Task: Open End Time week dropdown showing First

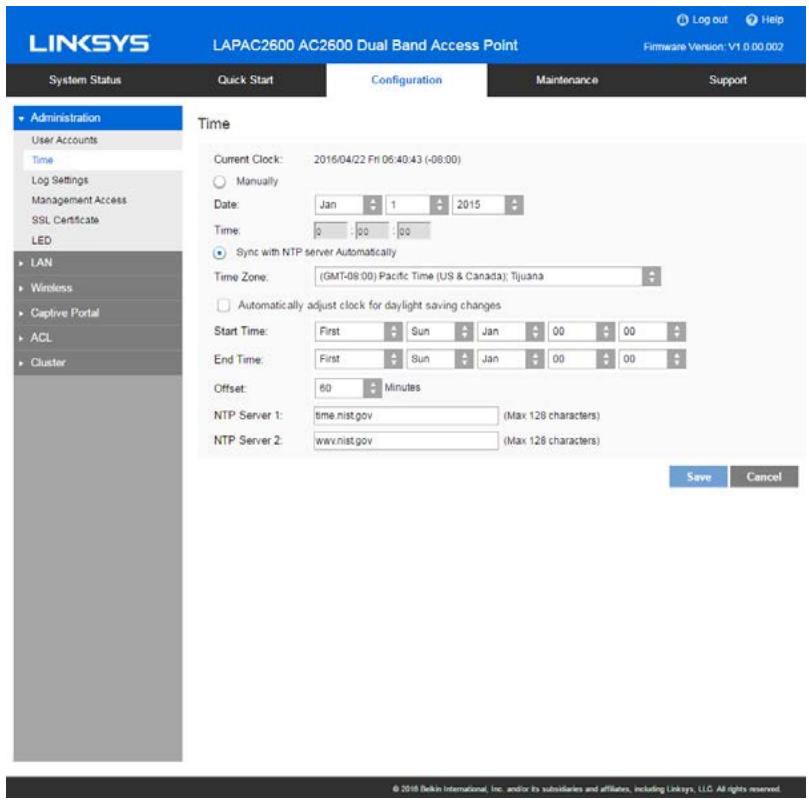Action: click(359, 359)
